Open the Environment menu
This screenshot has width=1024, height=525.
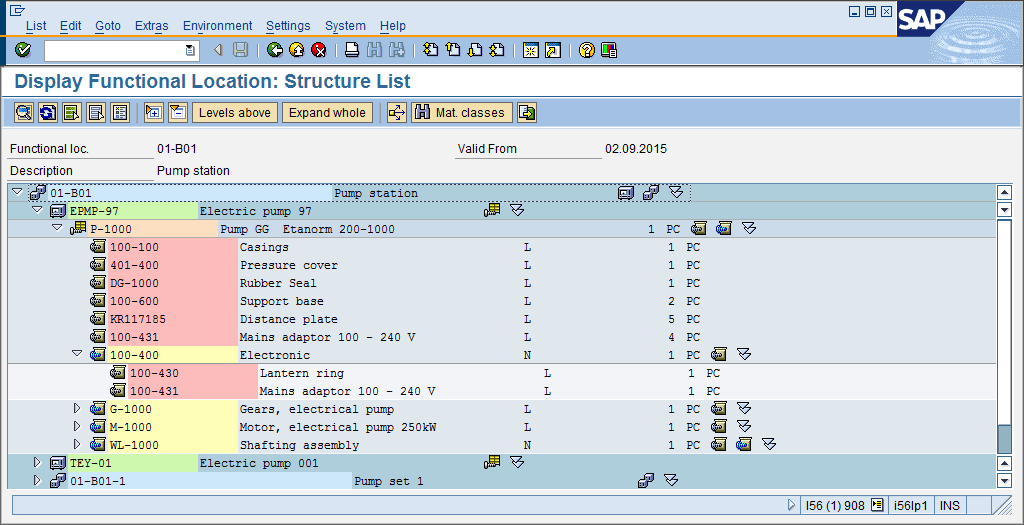click(x=217, y=25)
